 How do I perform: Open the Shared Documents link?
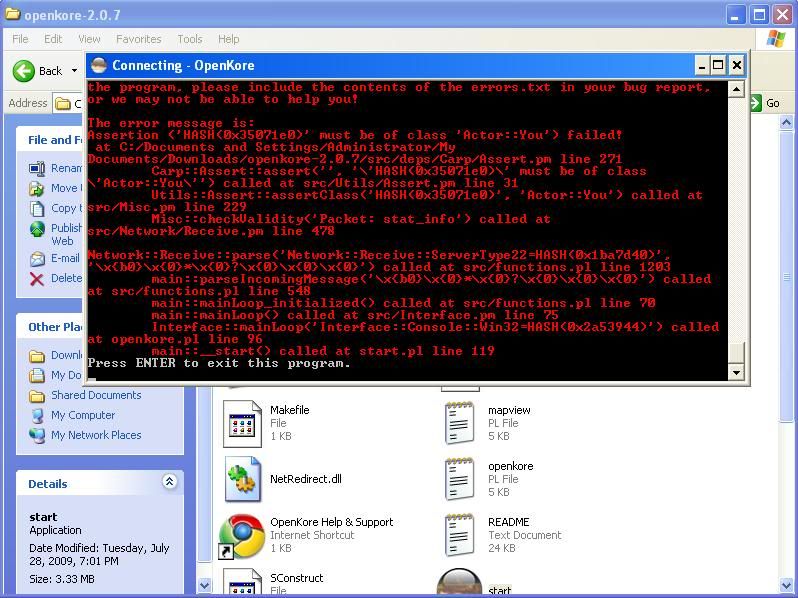pos(96,395)
